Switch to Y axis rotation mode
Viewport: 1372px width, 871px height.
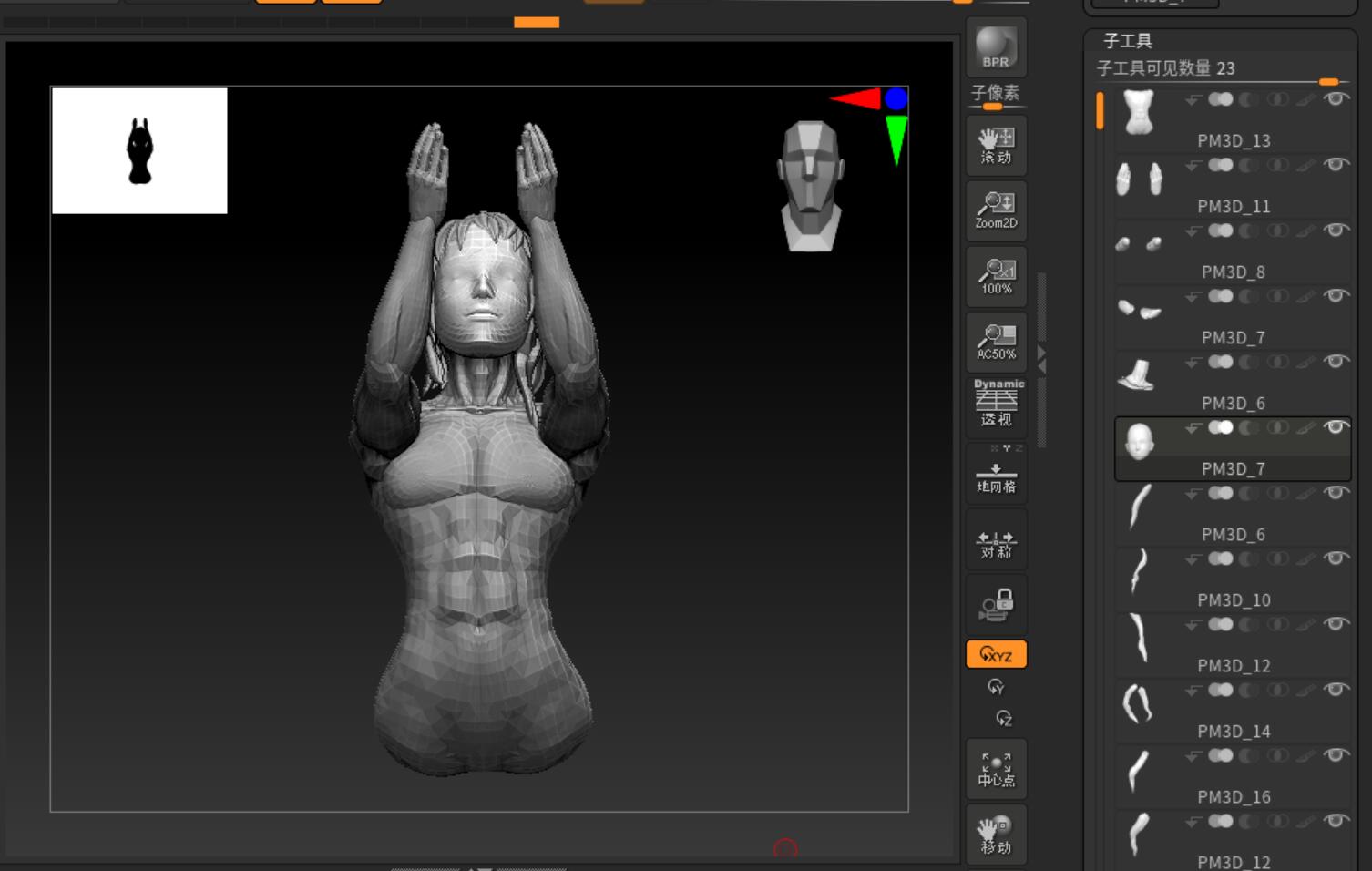996,687
